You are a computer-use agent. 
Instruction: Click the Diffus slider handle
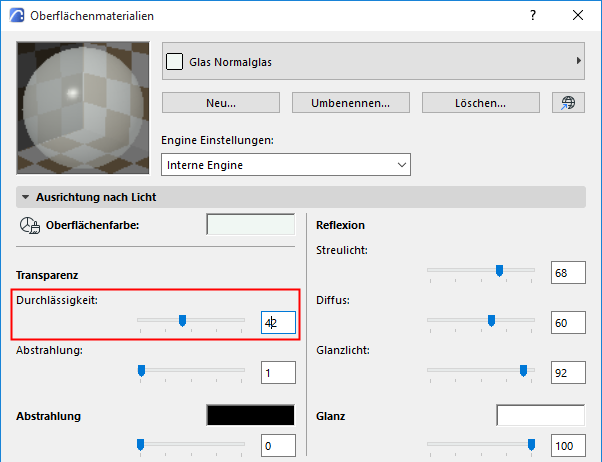point(491,320)
